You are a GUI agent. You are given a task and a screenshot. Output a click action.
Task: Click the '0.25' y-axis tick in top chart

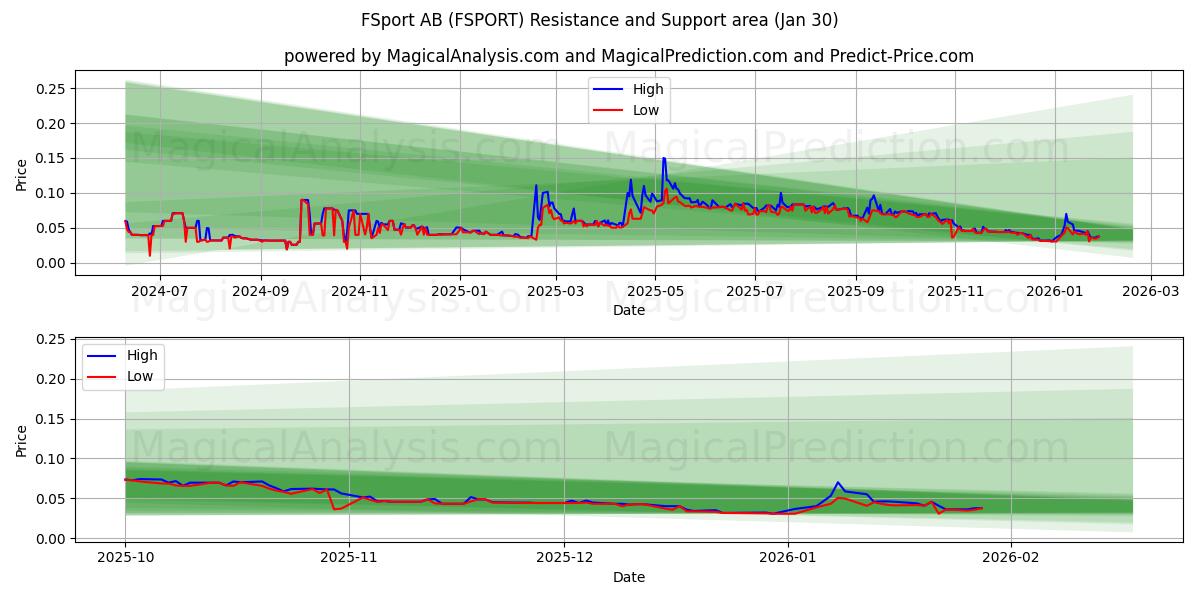[x=50, y=89]
